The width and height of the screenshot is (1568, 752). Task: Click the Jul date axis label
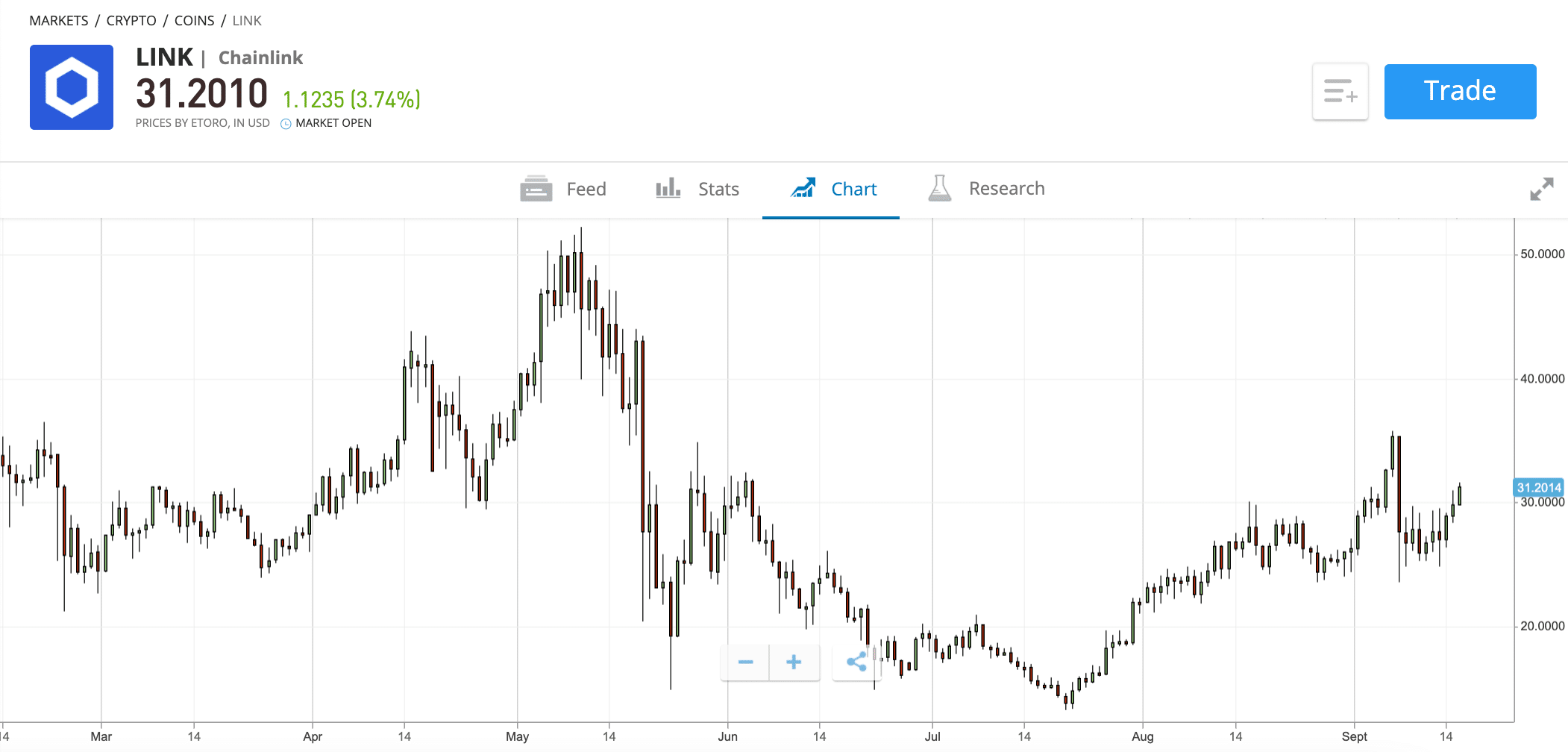click(x=932, y=737)
